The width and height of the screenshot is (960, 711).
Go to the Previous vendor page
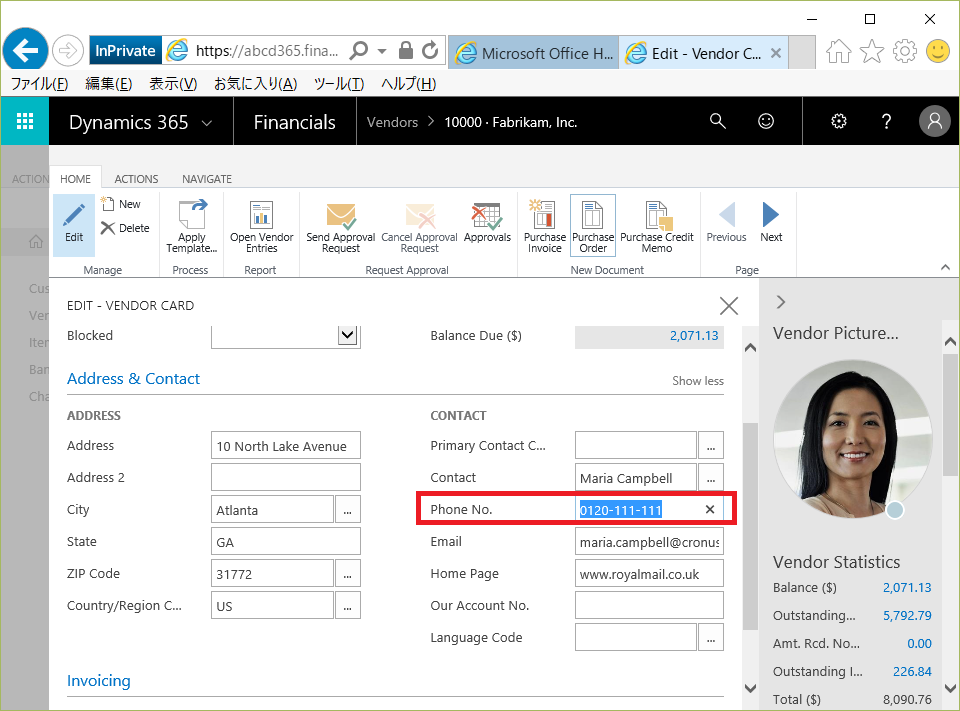coord(726,223)
